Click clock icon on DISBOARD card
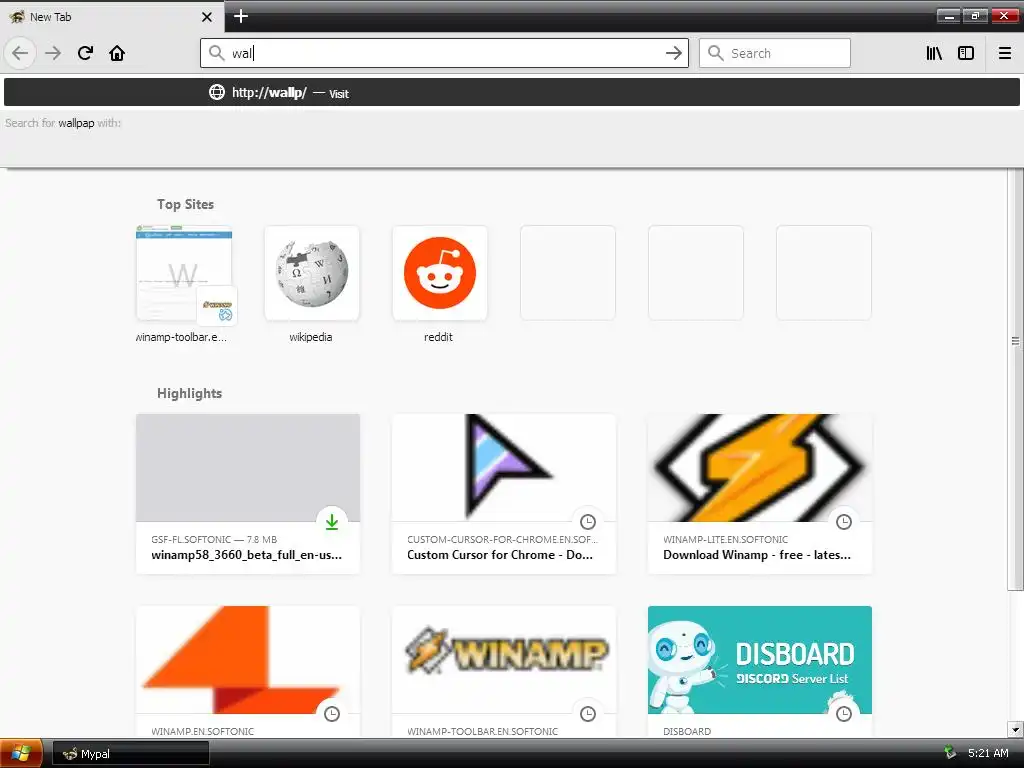The image size is (1024, 768). click(x=844, y=714)
